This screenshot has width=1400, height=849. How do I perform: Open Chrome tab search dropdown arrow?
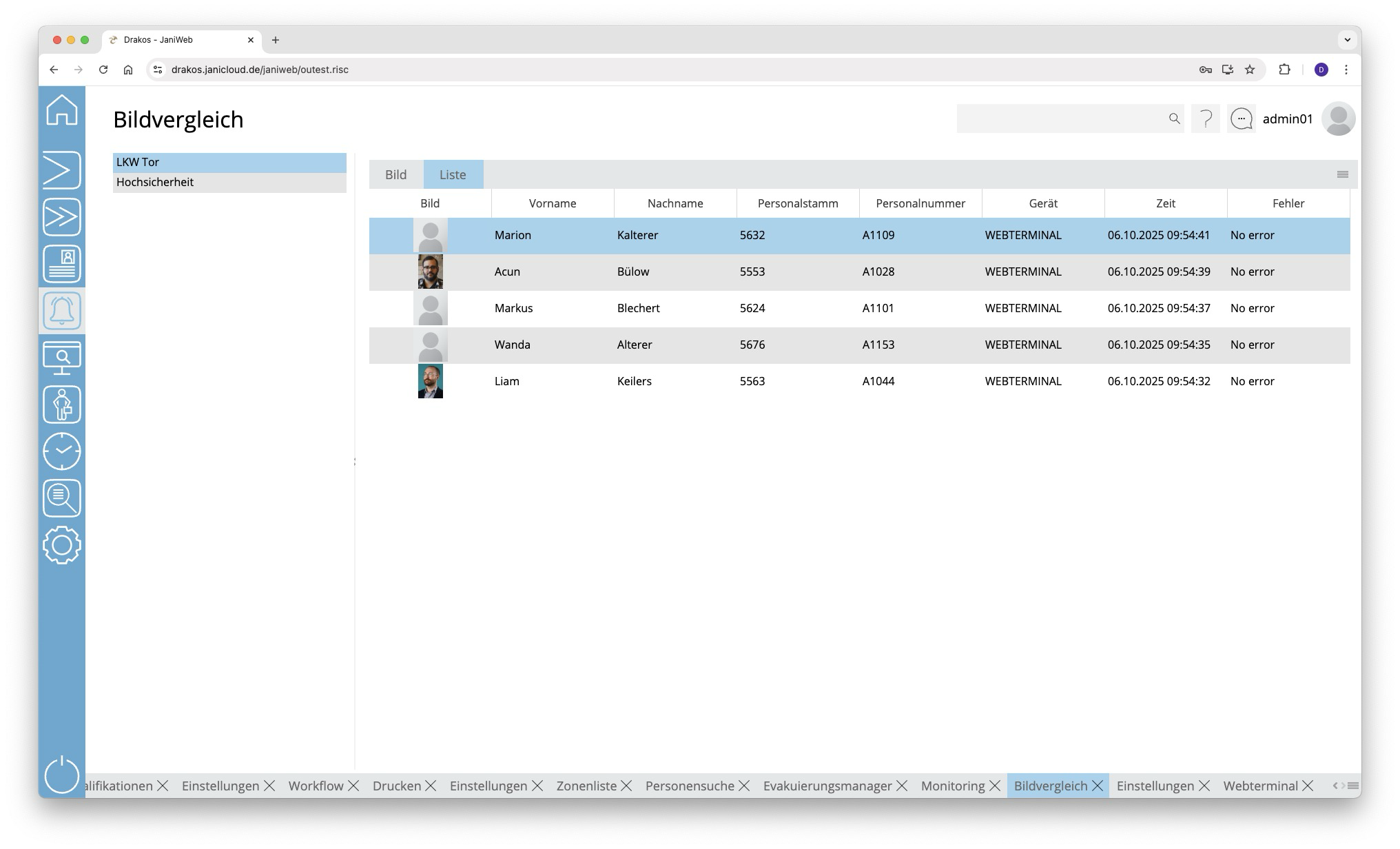1347,40
